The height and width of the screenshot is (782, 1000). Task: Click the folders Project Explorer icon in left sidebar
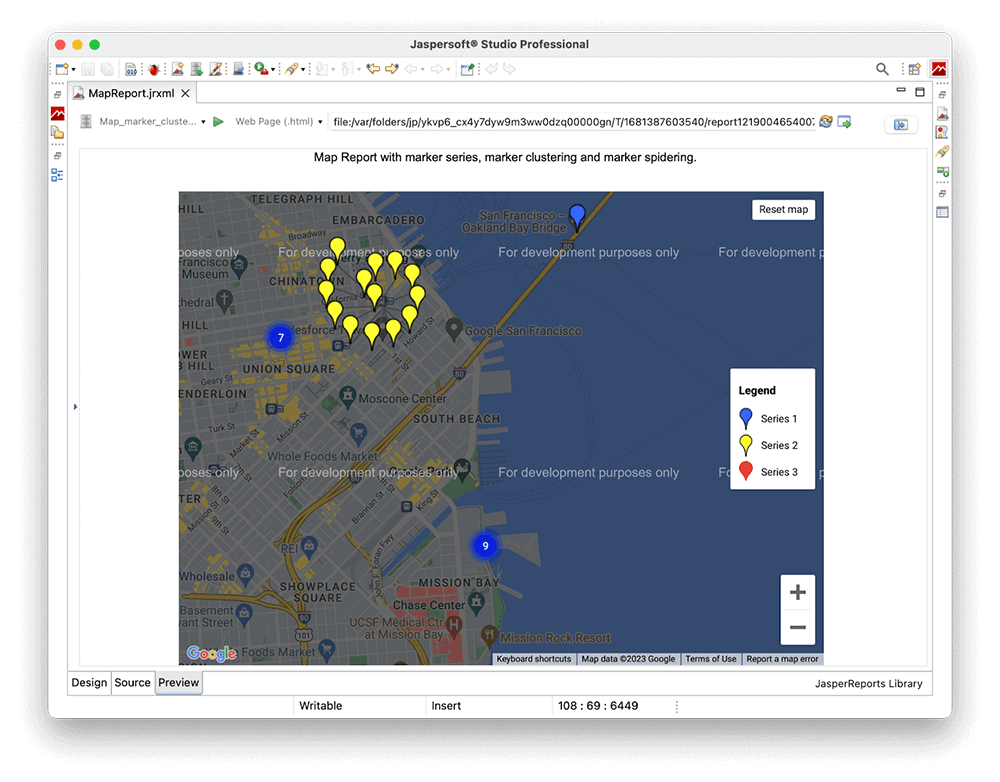tap(57, 132)
